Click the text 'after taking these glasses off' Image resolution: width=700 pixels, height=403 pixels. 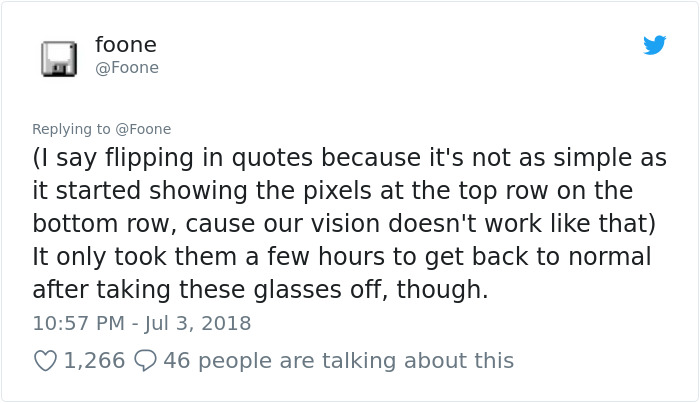pos(210,290)
